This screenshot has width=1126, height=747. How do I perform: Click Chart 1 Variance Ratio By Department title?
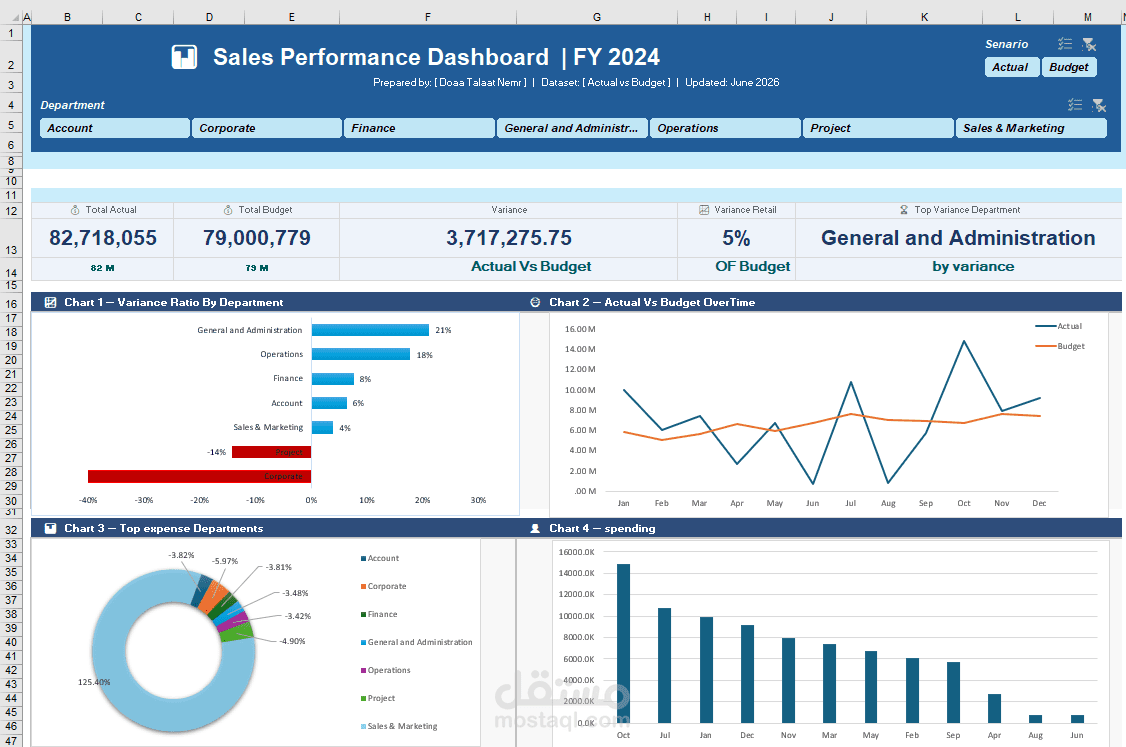(x=174, y=302)
